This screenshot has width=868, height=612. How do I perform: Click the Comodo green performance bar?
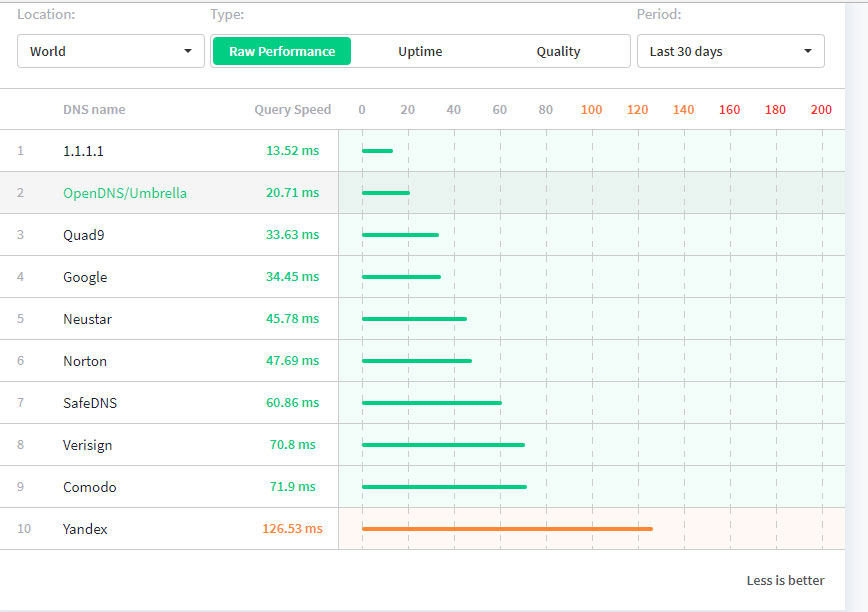(x=445, y=487)
